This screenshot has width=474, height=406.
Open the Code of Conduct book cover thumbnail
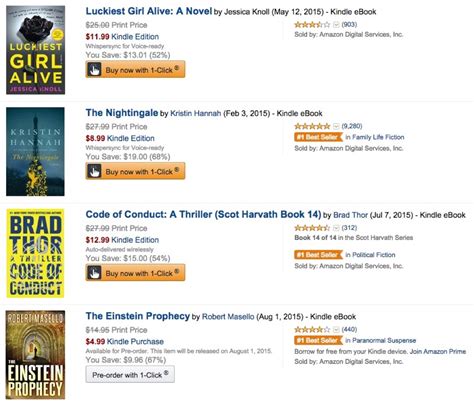tap(35, 253)
